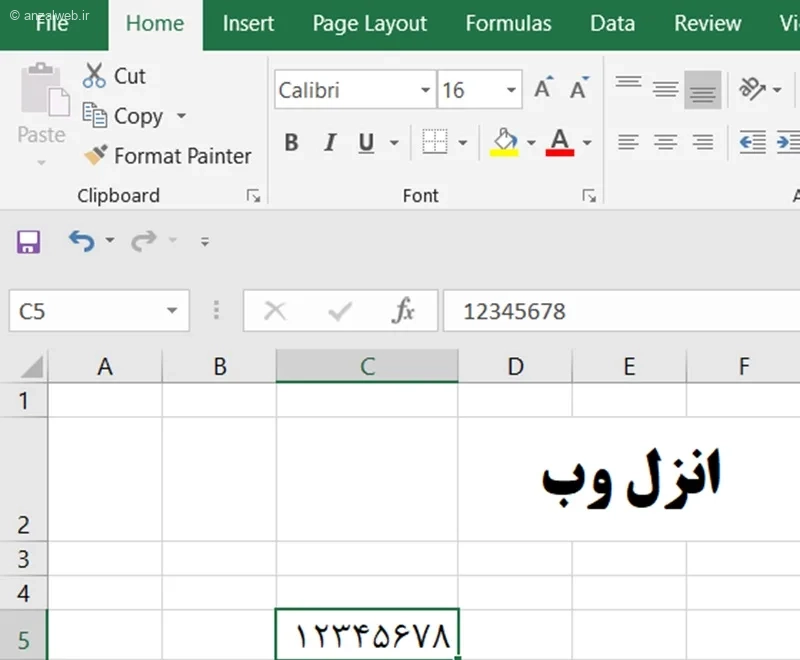The height and width of the screenshot is (660, 800).
Task: Align text left
Action: [628, 142]
